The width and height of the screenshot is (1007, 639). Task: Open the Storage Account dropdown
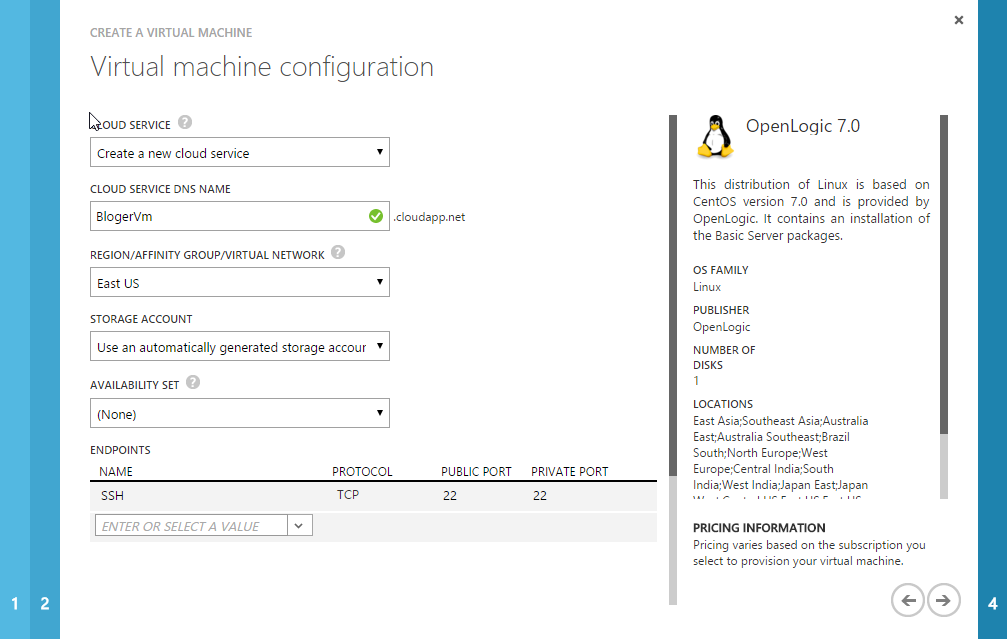tap(239, 348)
